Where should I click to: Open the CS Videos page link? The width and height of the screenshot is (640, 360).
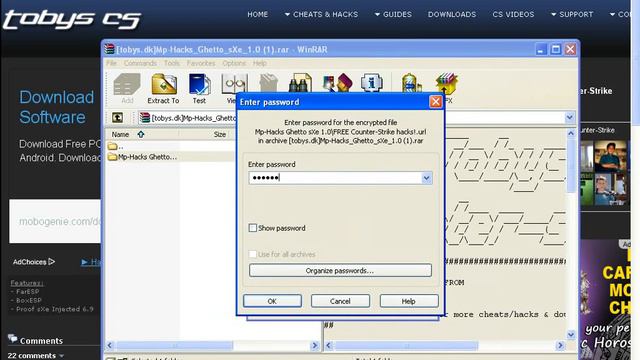513,14
